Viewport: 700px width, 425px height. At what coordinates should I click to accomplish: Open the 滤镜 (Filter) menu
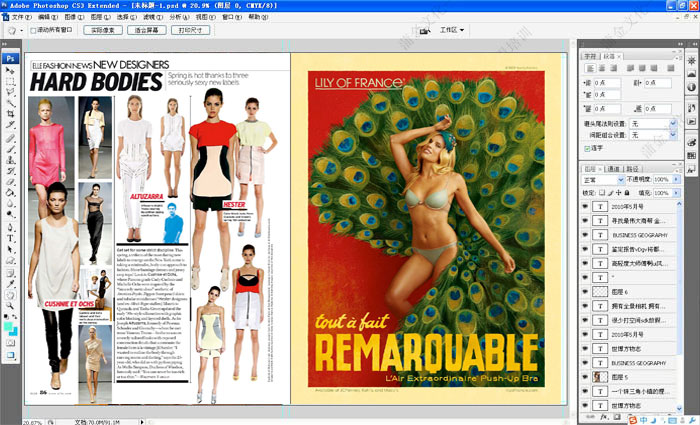point(153,17)
